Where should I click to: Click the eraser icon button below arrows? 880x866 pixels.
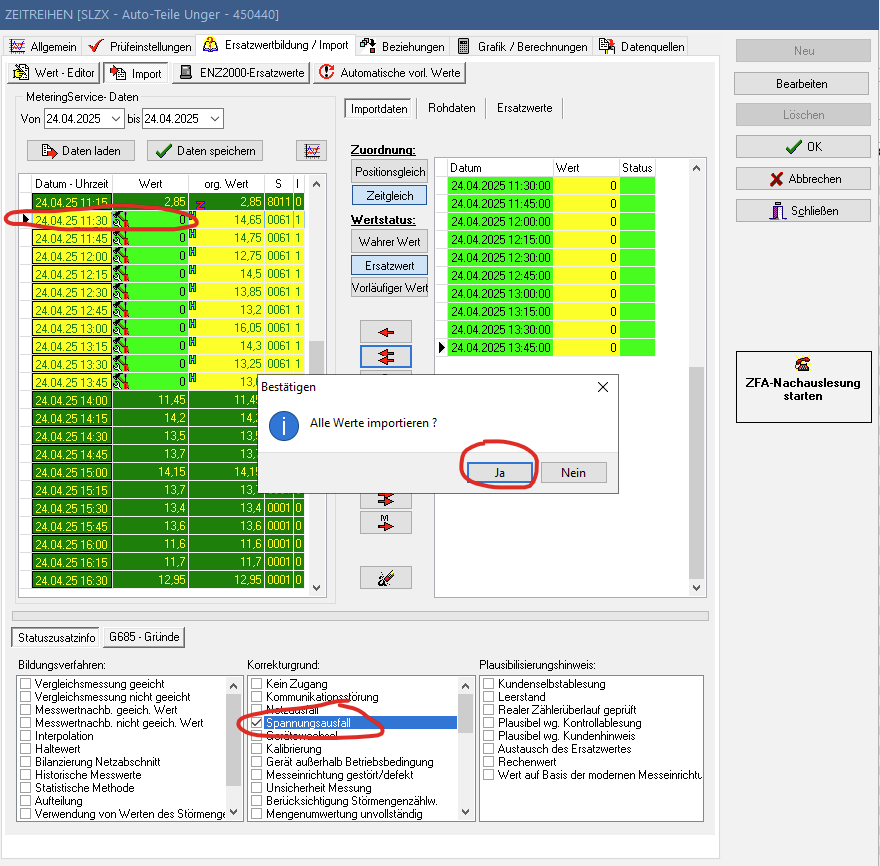click(386, 577)
